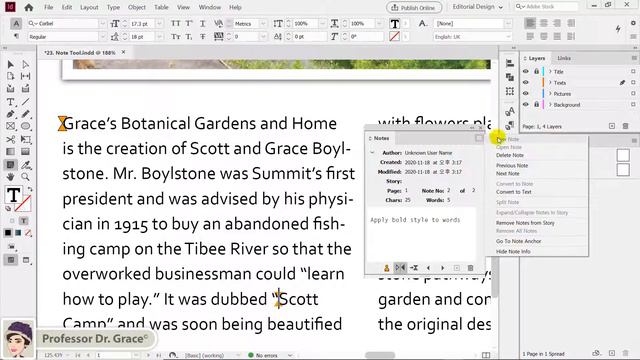This screenshot has height=360, width=640.
Task: Delete layer using Layers panel trash icon
Action: point(625,126)
